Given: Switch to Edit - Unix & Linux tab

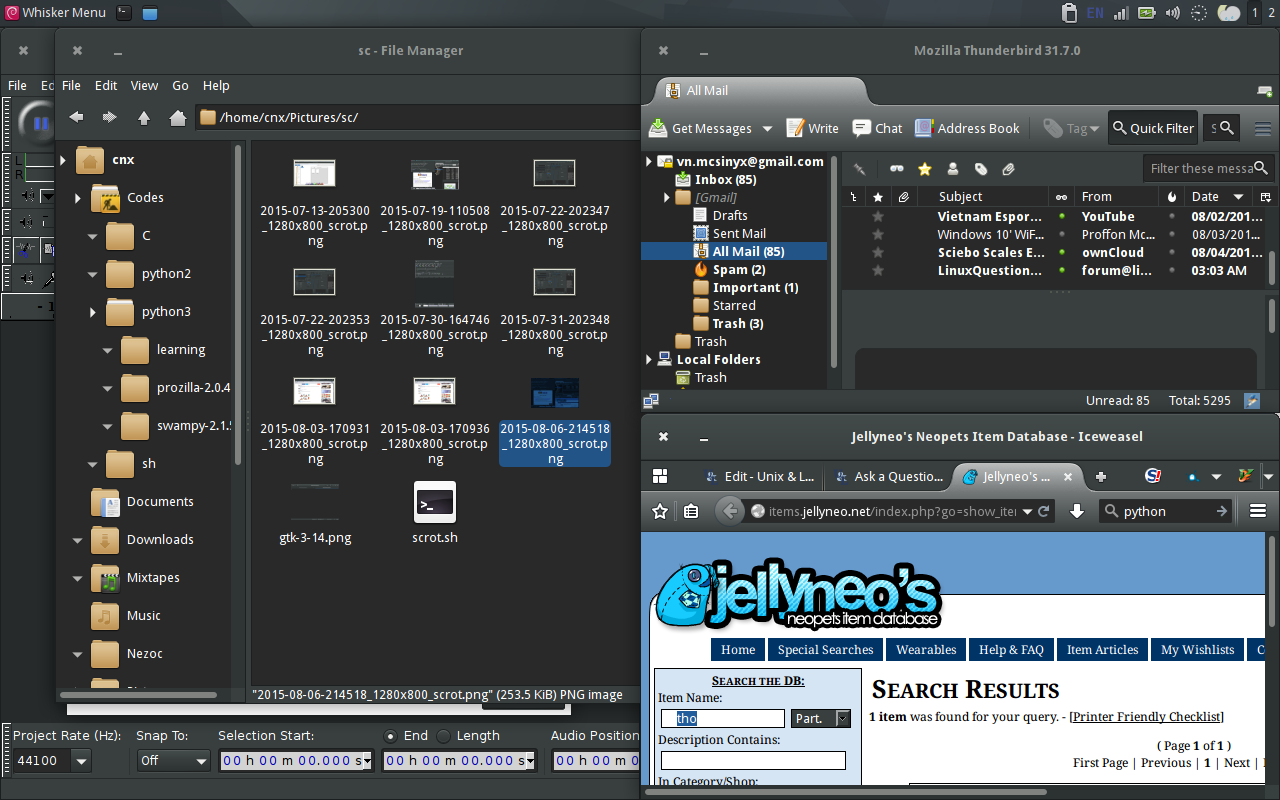Looking at the screenshot, I should point(759,477).
